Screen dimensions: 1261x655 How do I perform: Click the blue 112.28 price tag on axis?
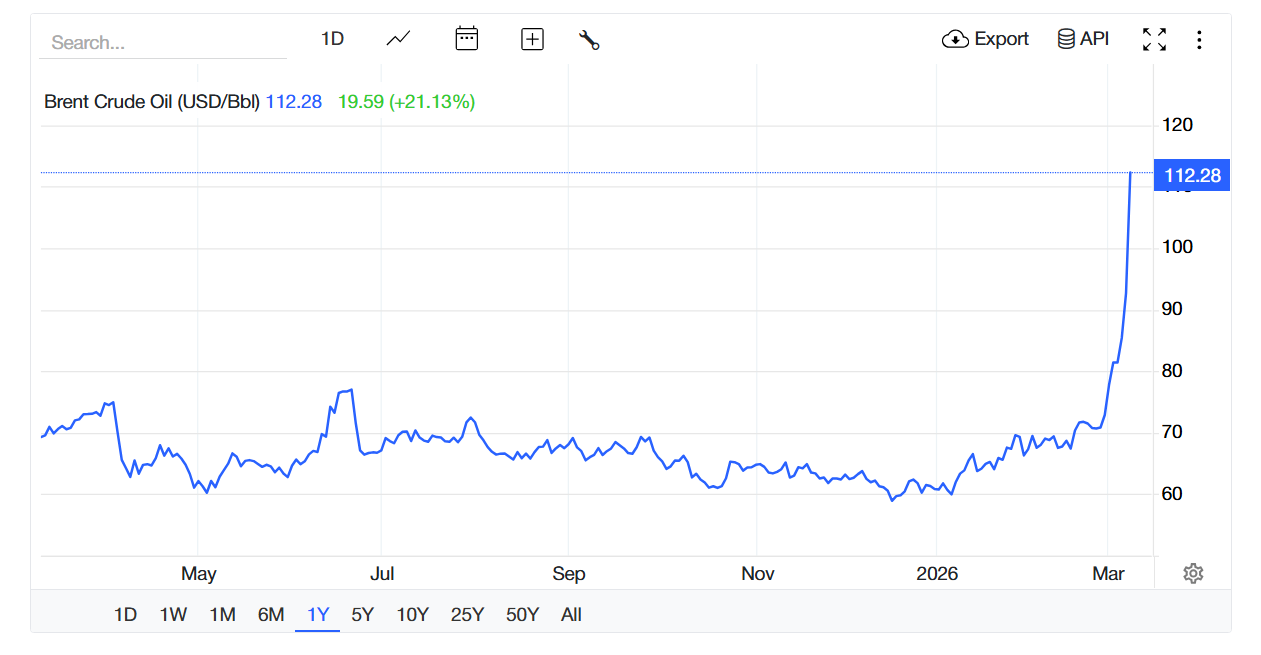coord(1192,175)
